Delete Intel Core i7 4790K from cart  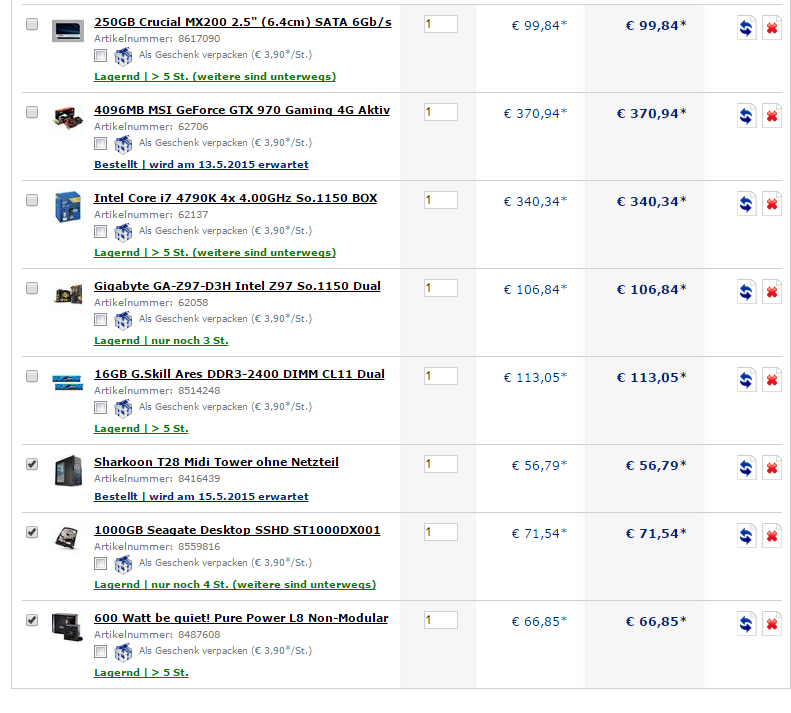click(772, 204)
